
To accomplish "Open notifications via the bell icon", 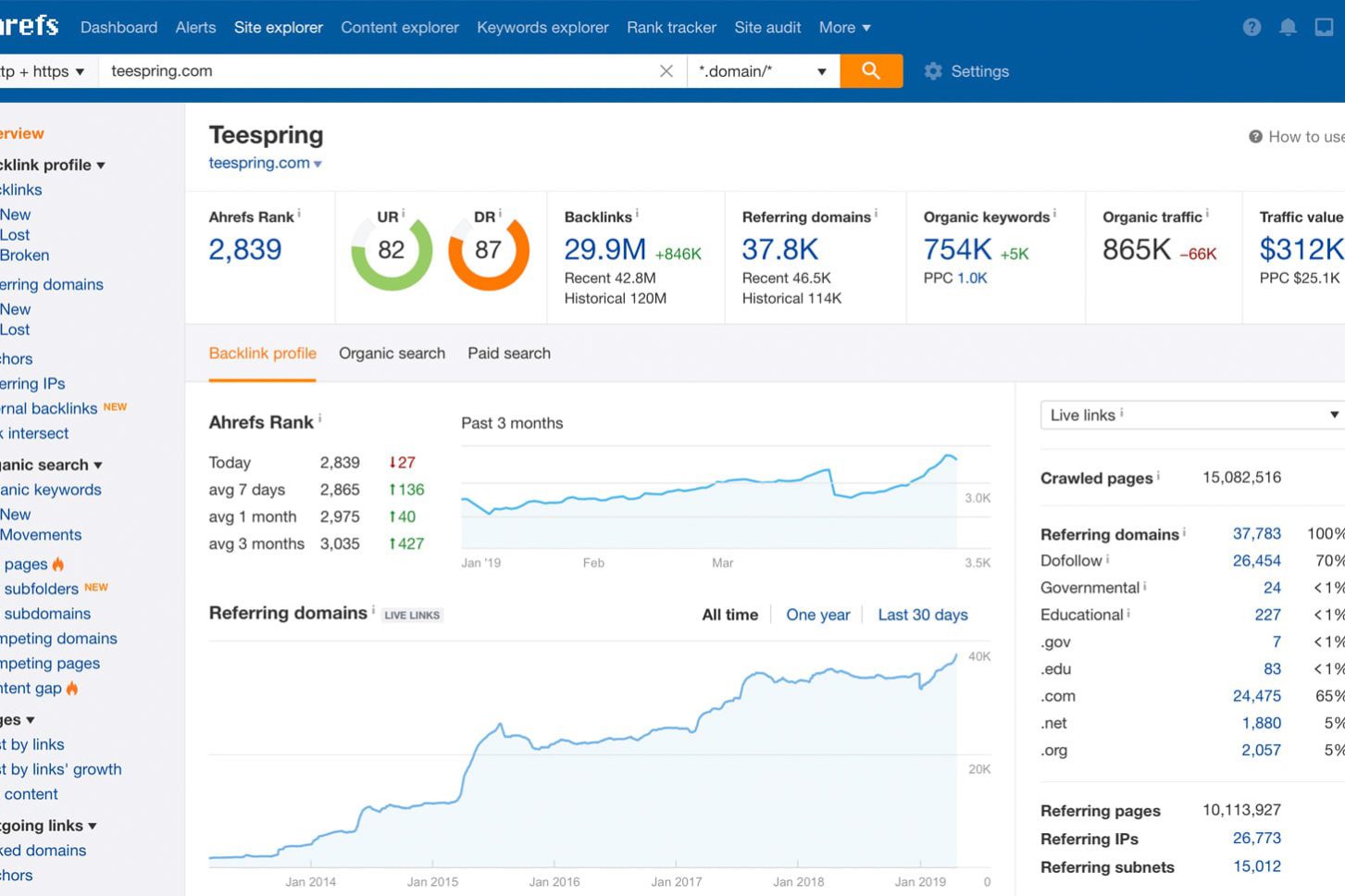I will tap(1288, 27).
